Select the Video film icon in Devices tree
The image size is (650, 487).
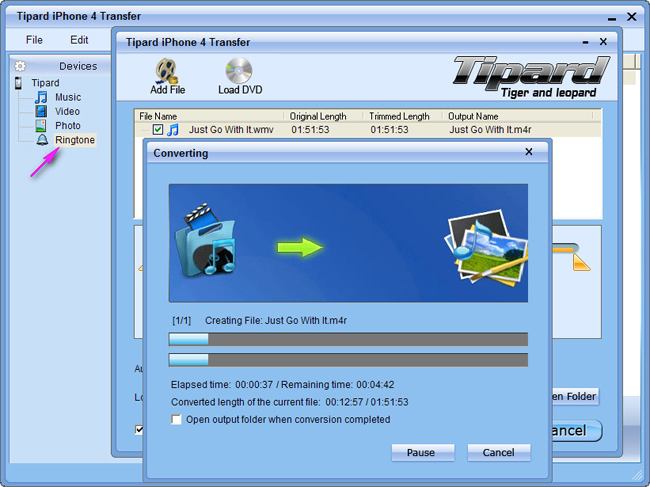(41, 111)
